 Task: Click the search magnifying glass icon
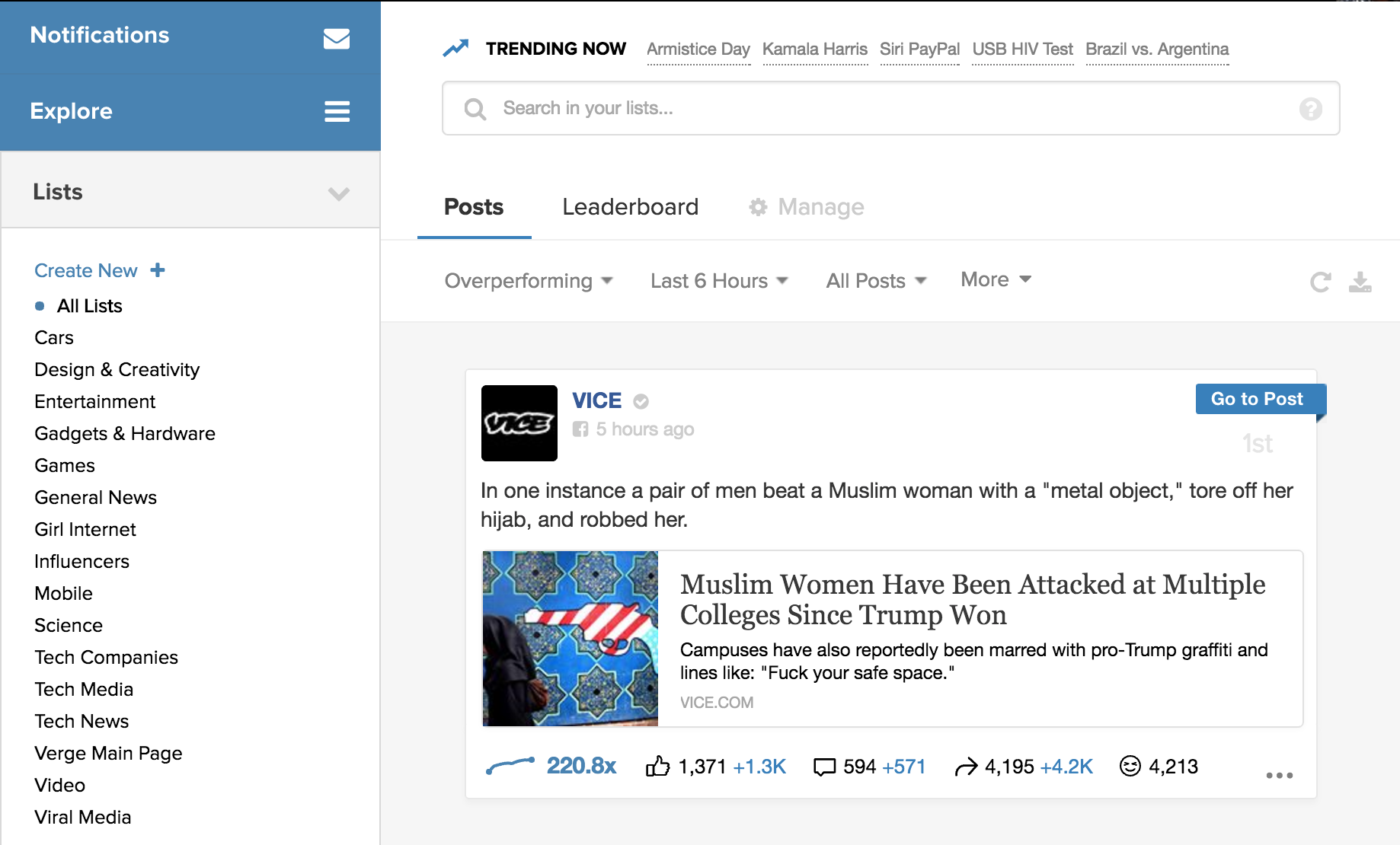pos(475,108)
